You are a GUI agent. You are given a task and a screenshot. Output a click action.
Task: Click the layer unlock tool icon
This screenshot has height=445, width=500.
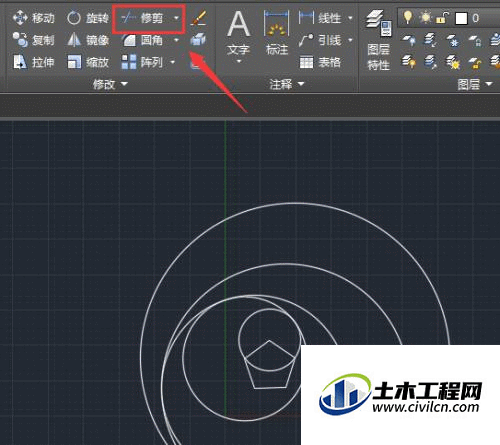(475, 62)
